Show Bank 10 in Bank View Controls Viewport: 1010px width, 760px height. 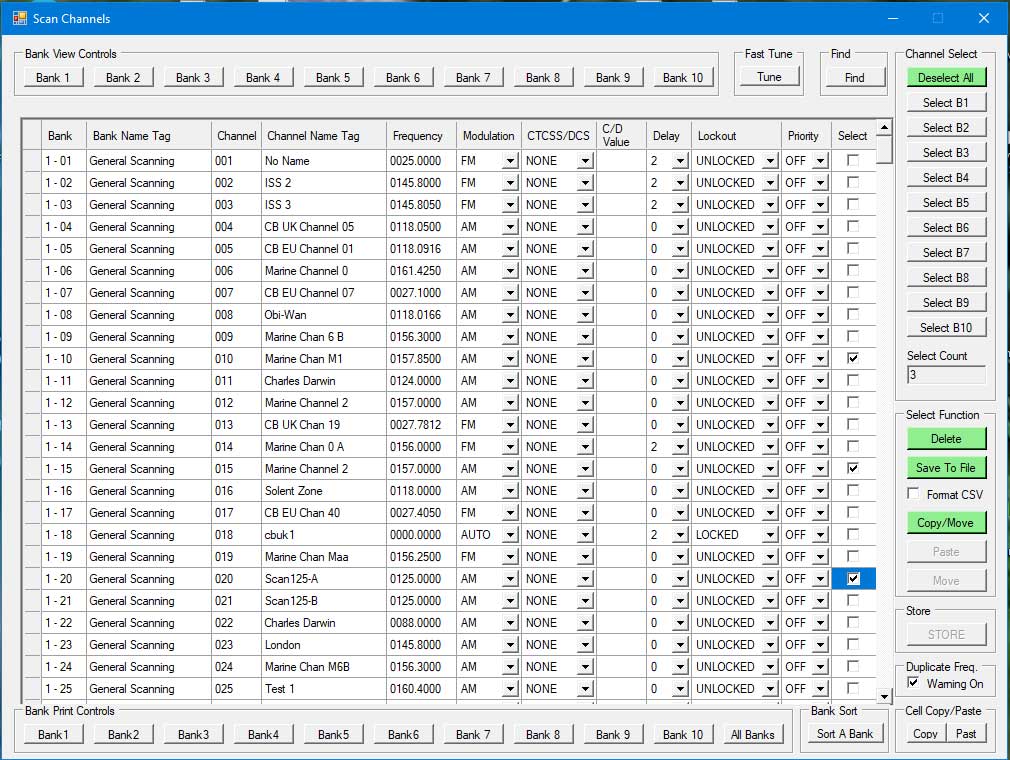tap(683, 78)
